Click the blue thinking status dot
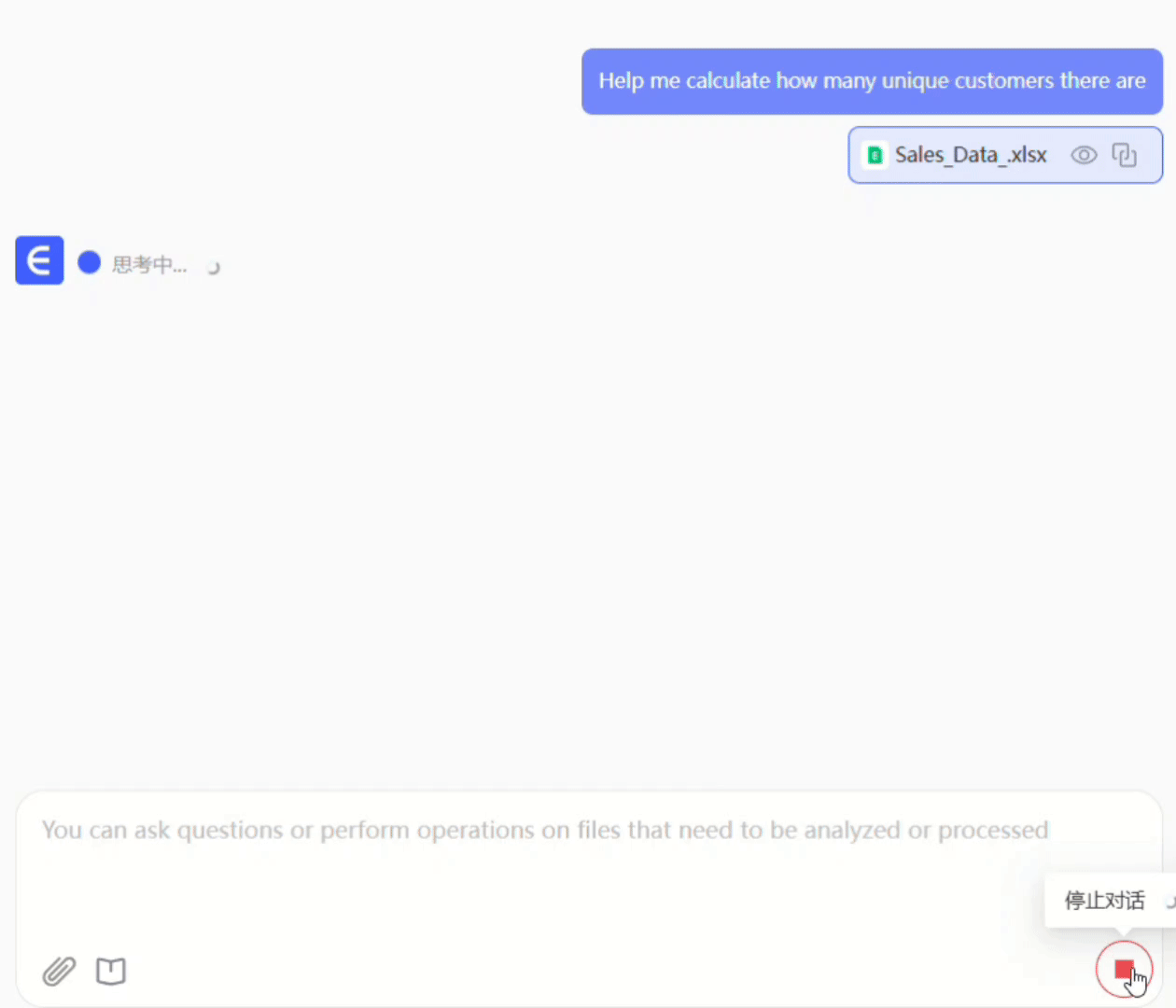The height and width of the screenshot is (1008, 1176). (x=90, y=263)
